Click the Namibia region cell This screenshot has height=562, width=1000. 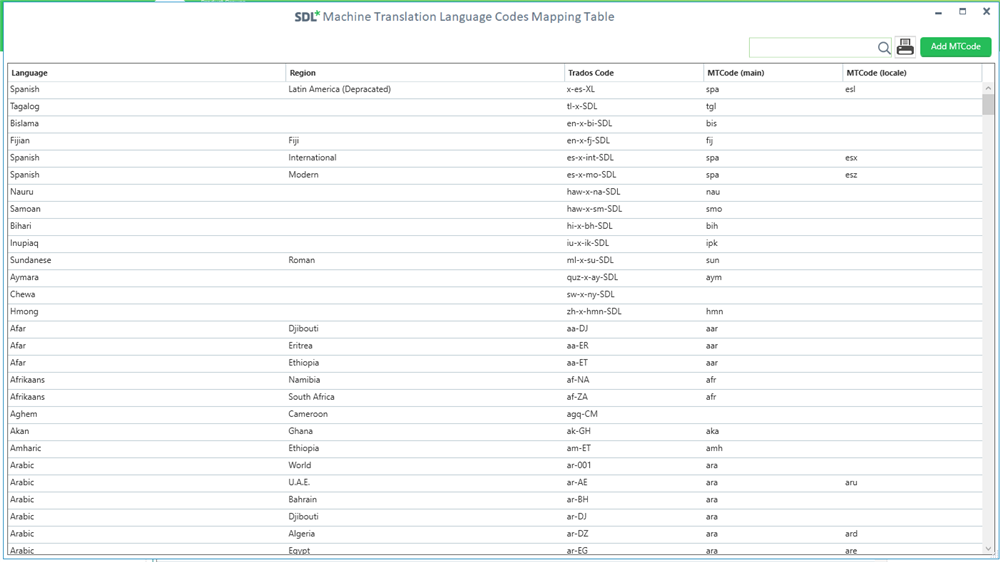coord(304,380)
